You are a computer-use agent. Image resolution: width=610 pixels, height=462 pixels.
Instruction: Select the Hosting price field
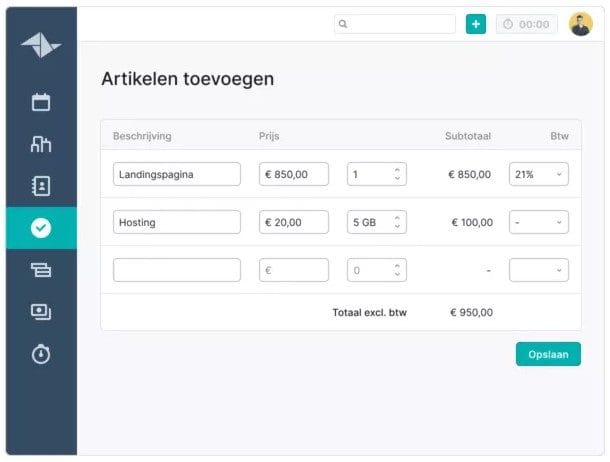tap(294, 222)
